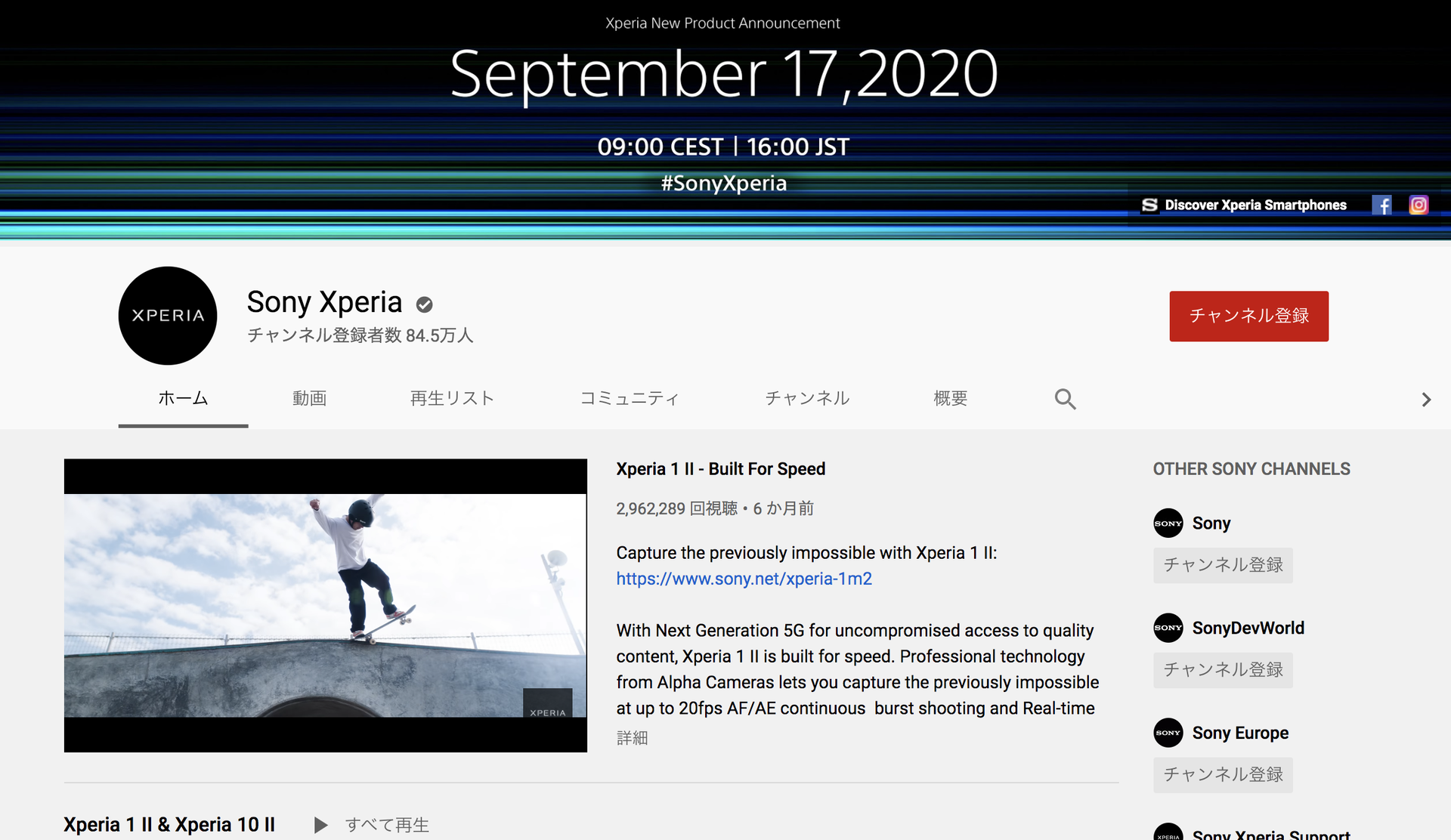Click the red チャンネル登録 subscribe button
Screen dimensions: 1451x840
tap(1248, 316)
